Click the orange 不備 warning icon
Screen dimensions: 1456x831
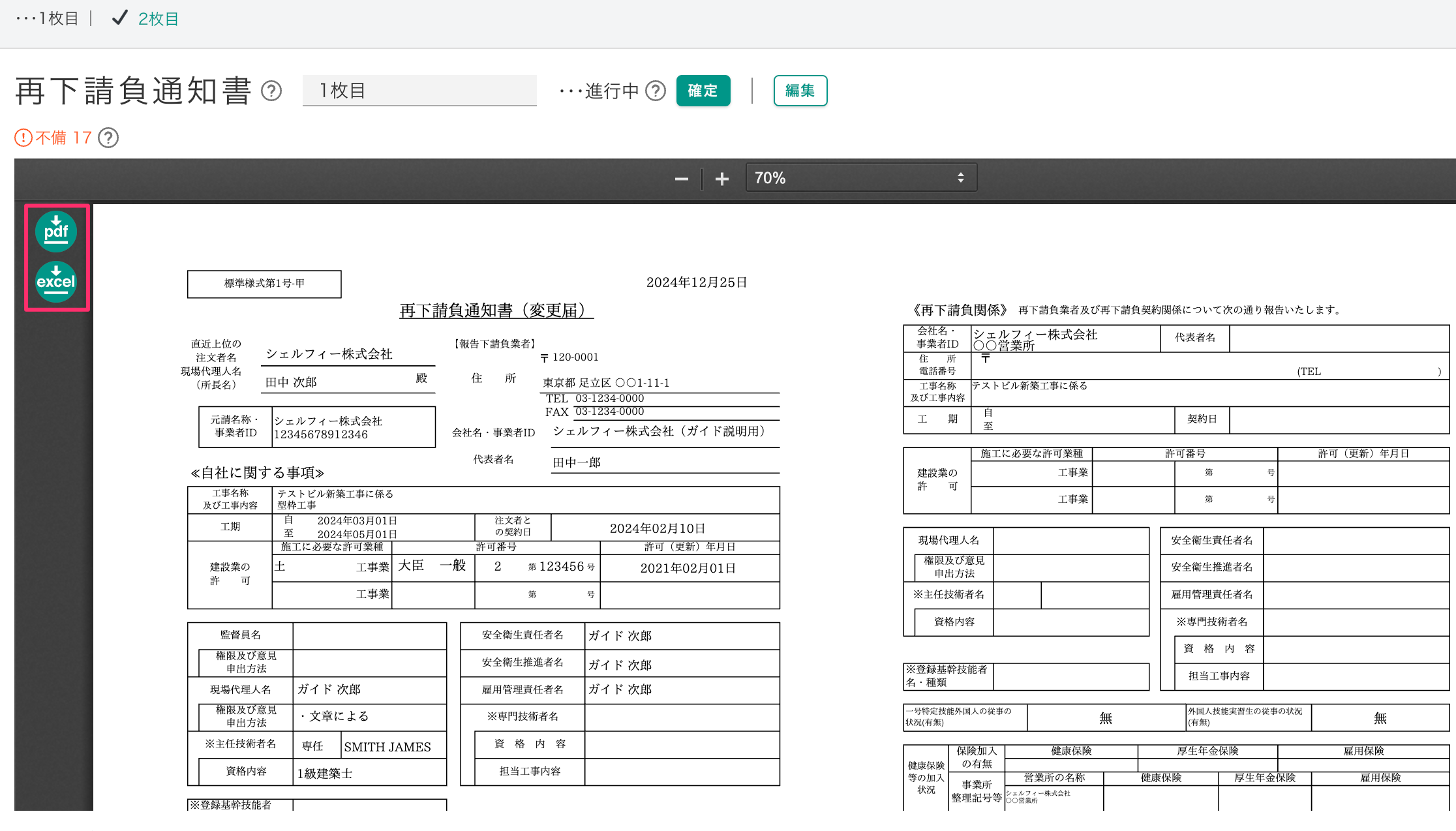(23, 138)
